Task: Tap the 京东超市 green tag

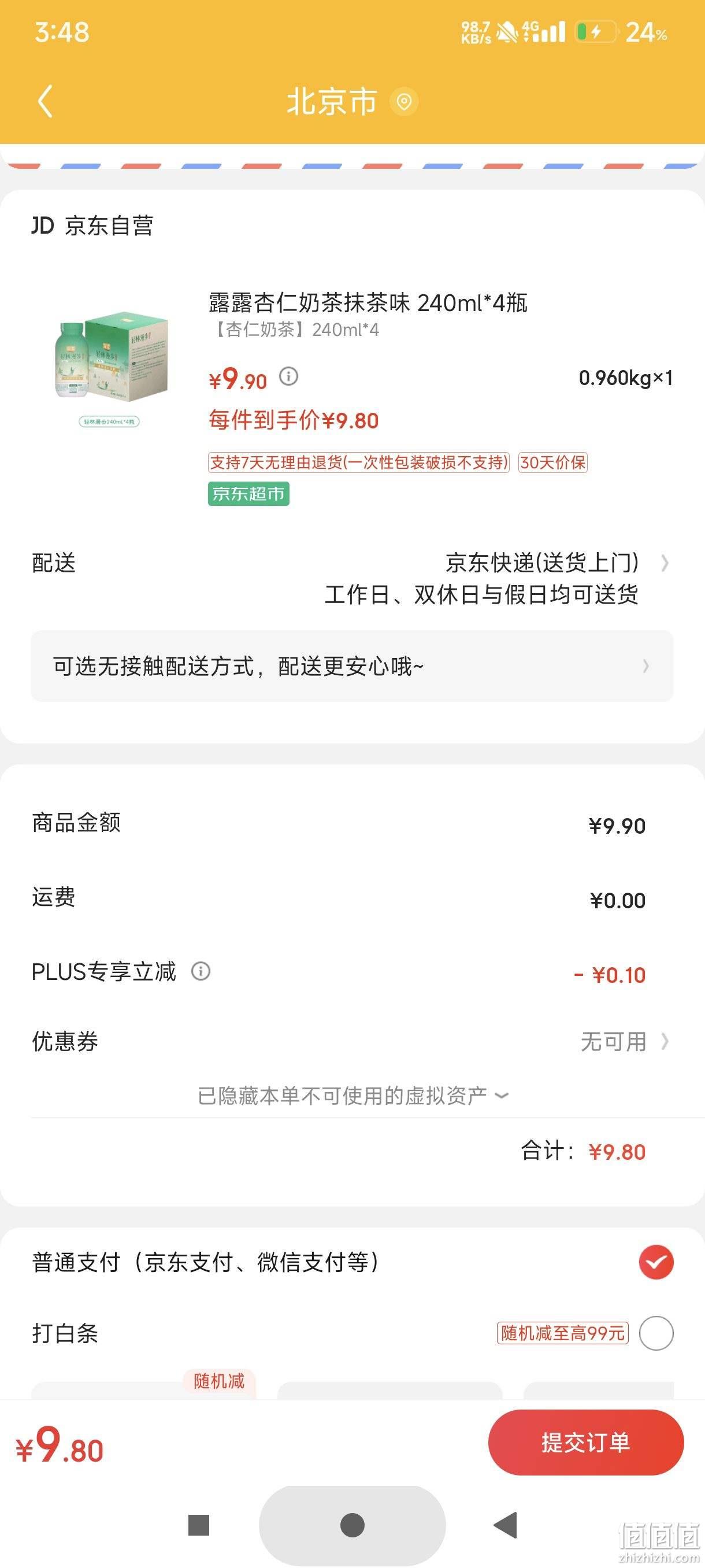Action: click(248, 494)
